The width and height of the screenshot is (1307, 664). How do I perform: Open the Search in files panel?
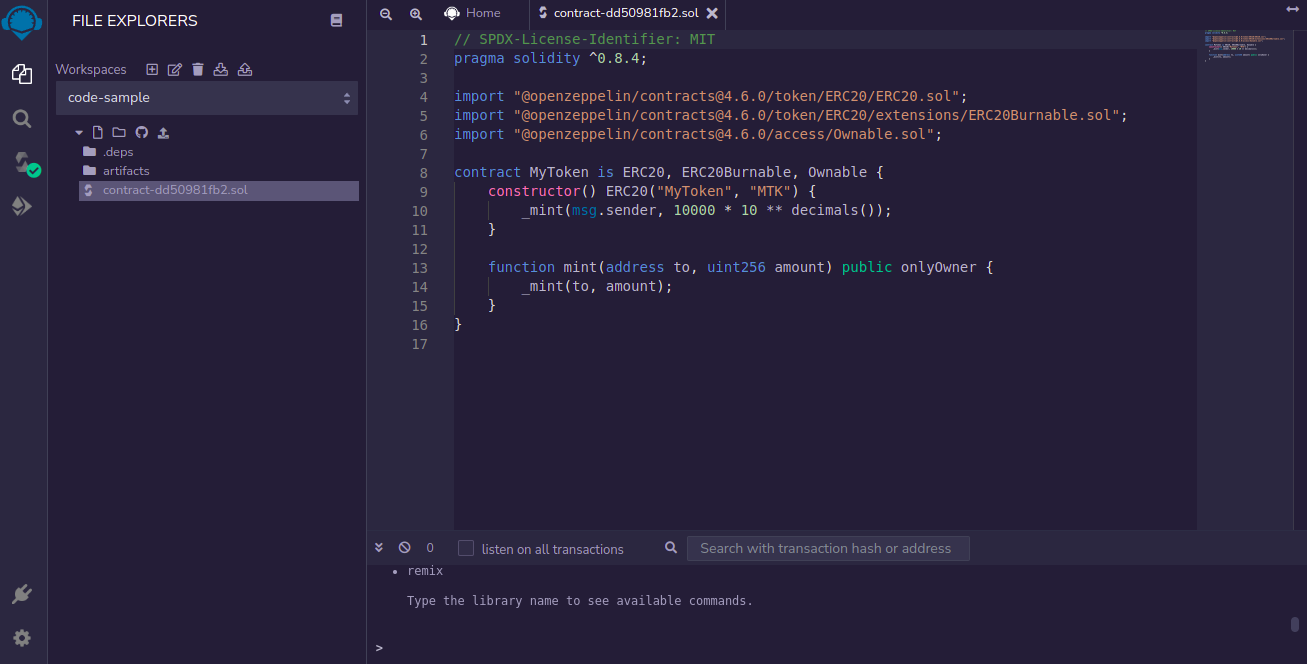pos(22,119)
